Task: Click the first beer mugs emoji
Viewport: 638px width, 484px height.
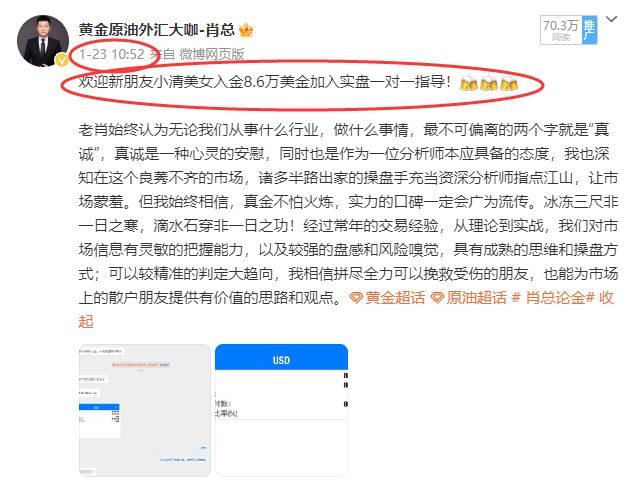Action: pyautogui.click(x=469, y=84)
